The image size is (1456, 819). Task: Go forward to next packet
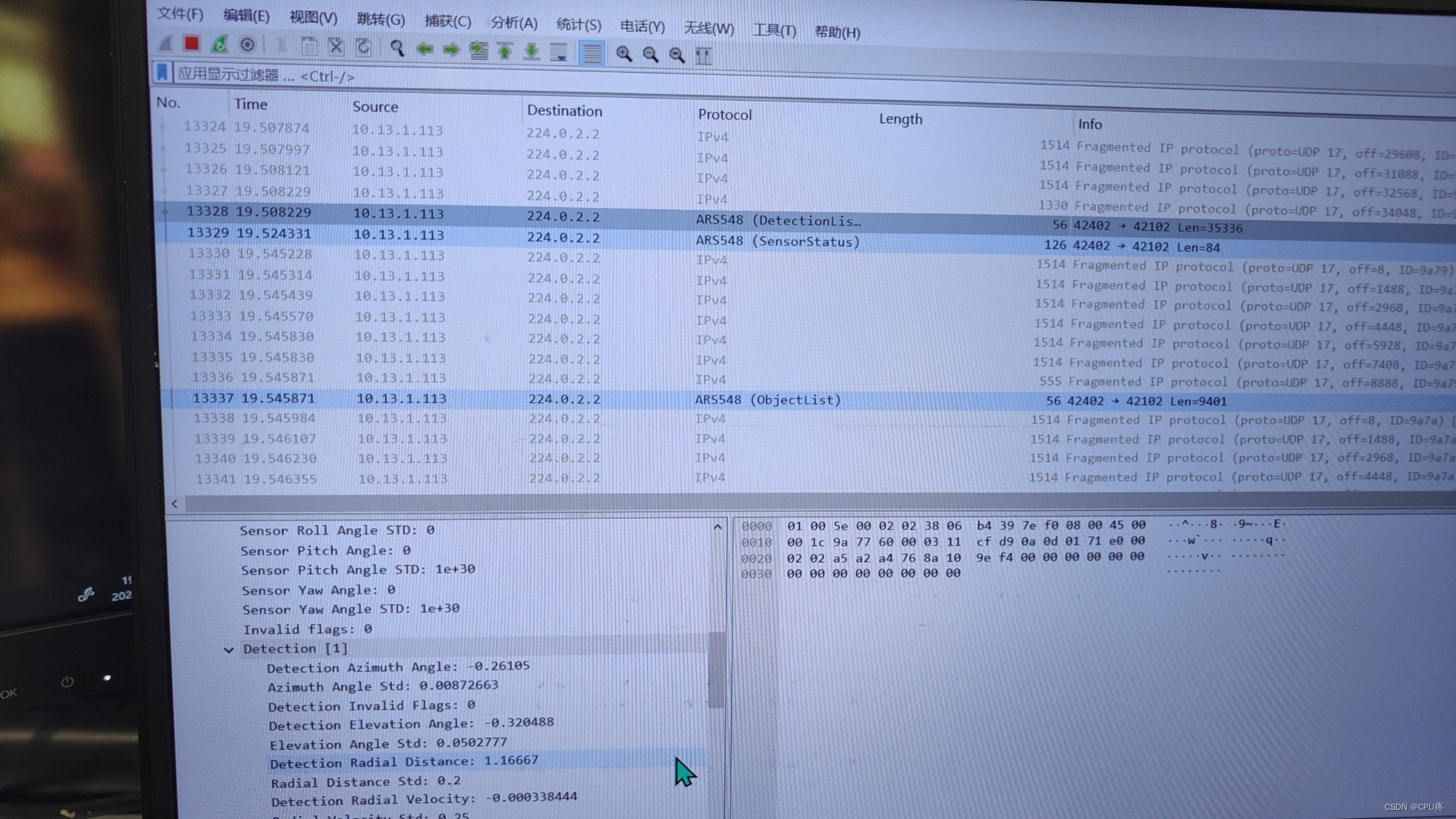[x=451, y=50]
